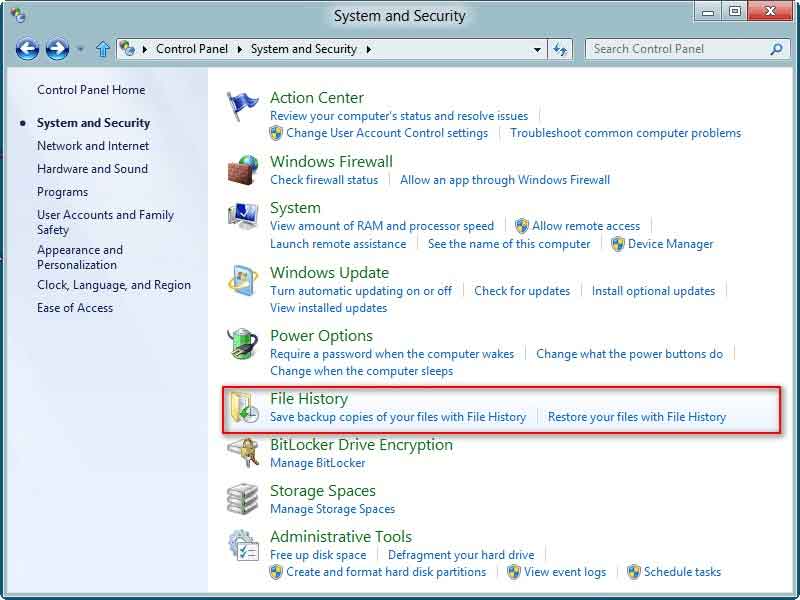The image size is (800, 600).
Task: Click the System and Security breadcrumb
Action: 304,49
